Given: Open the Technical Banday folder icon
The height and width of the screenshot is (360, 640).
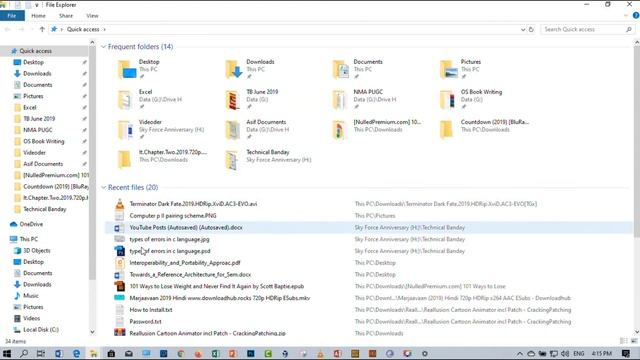Looking at the screenshot, I should pos(232,160).
